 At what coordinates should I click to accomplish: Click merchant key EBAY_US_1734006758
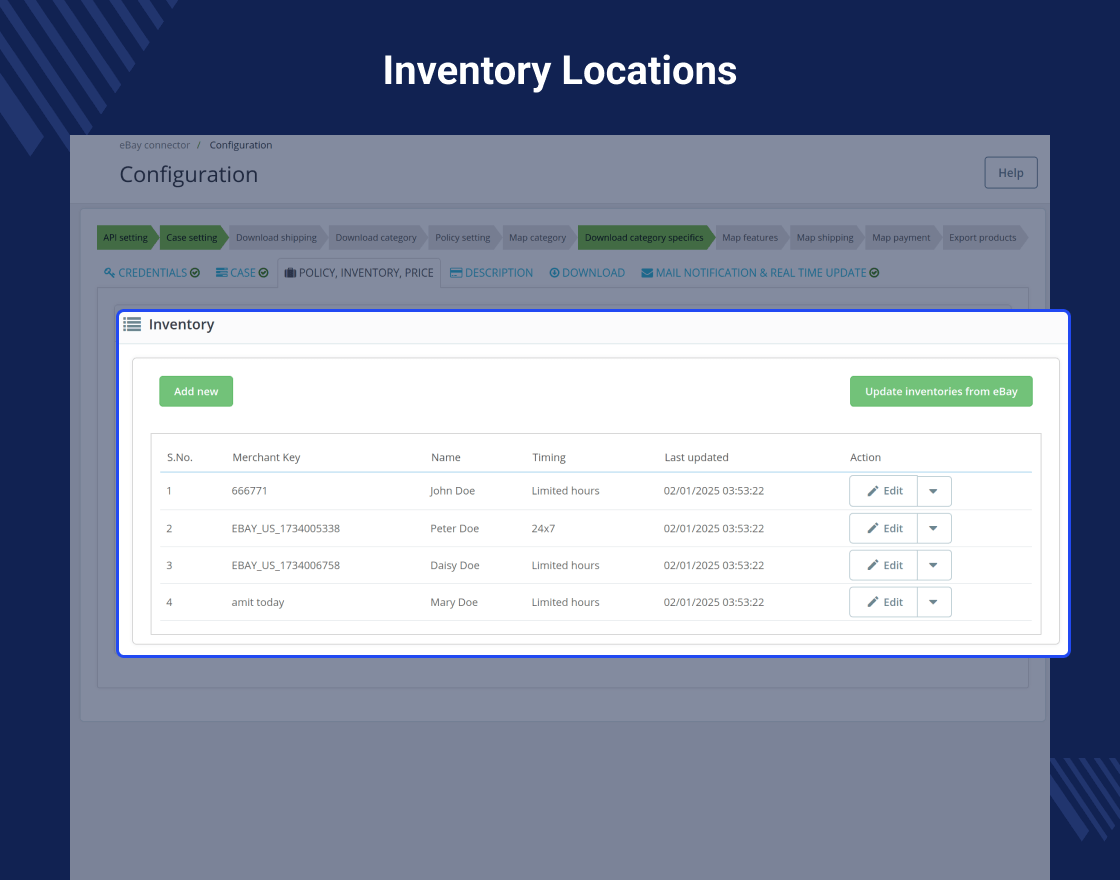click(x=286, y=565)
